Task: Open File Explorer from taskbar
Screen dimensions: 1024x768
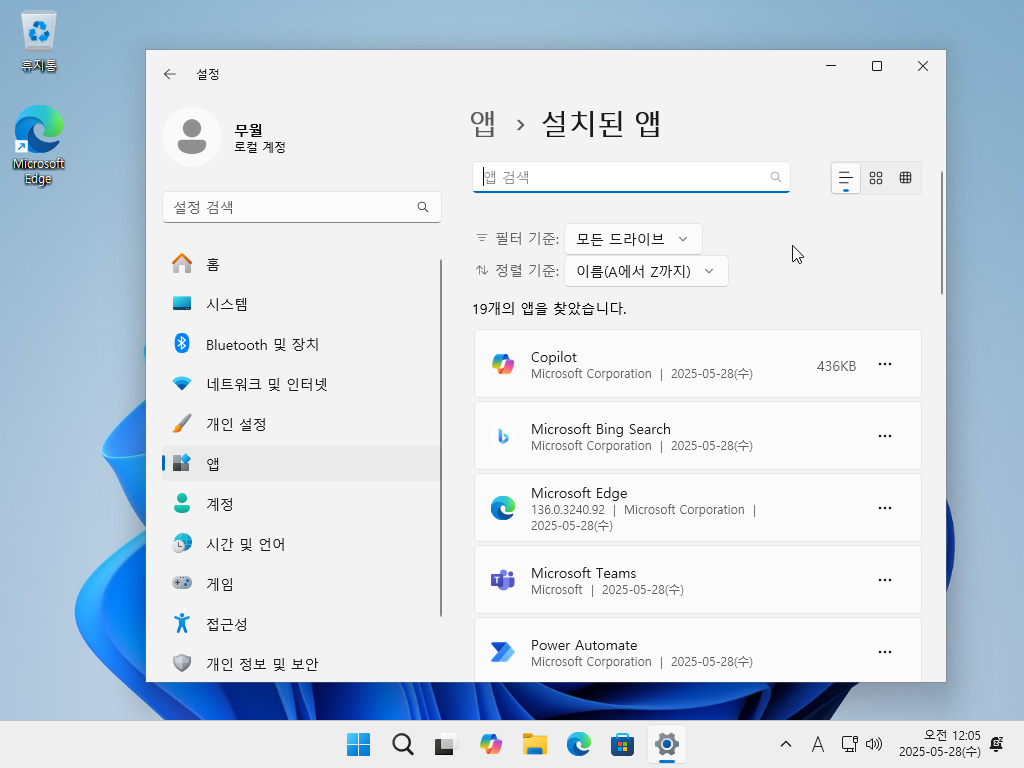Action: (534, 744)
